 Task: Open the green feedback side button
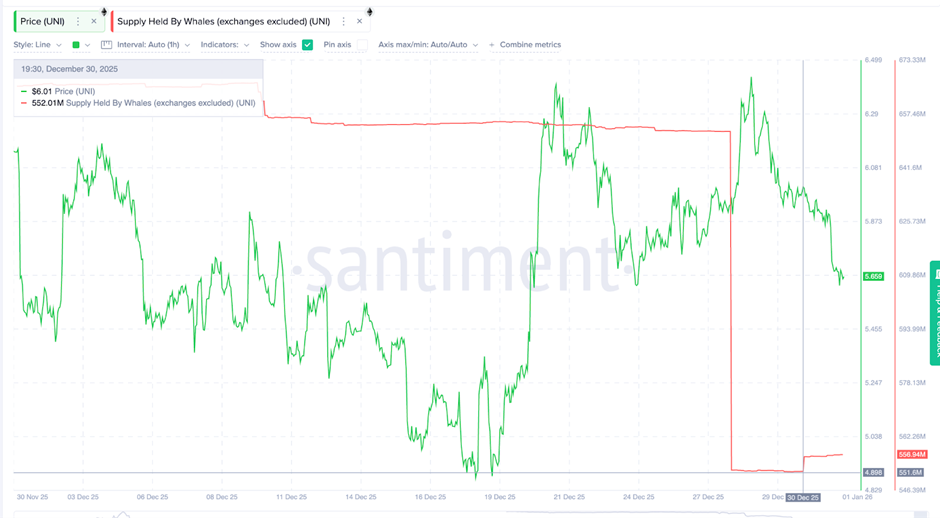pos(935,311)
